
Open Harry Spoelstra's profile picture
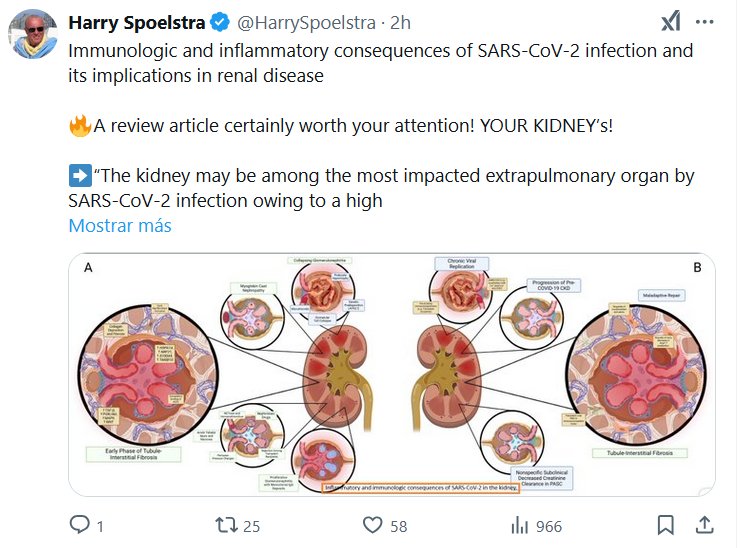[33, 35]
